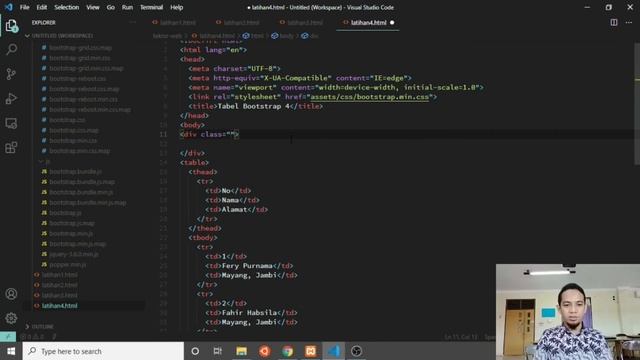Click the errors and warnings status indicator
The width and height of the screenshot is (640, 360).
tap(32, 337)
